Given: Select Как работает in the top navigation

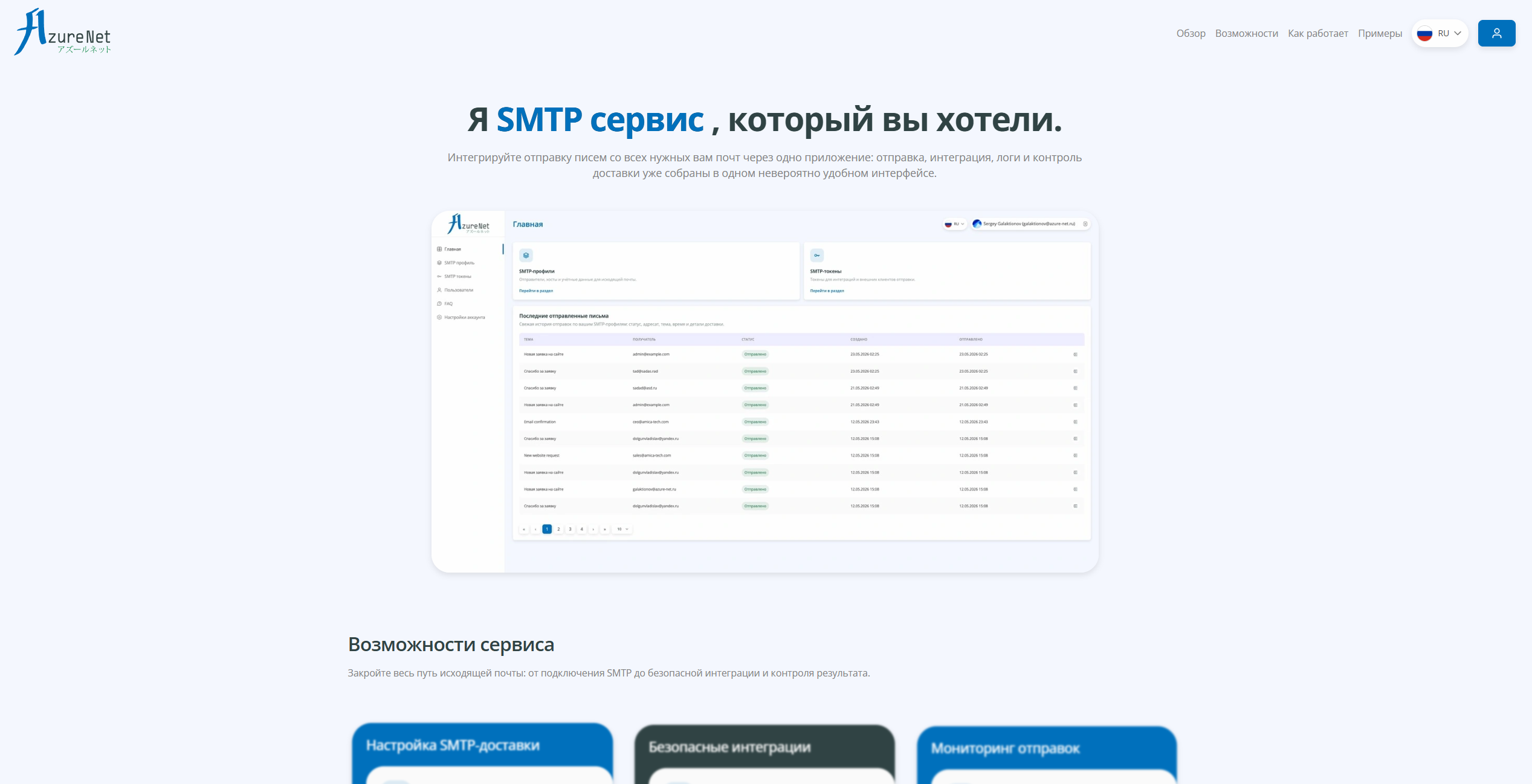Looking at the screenshot, I should [x=1318, y=33].
